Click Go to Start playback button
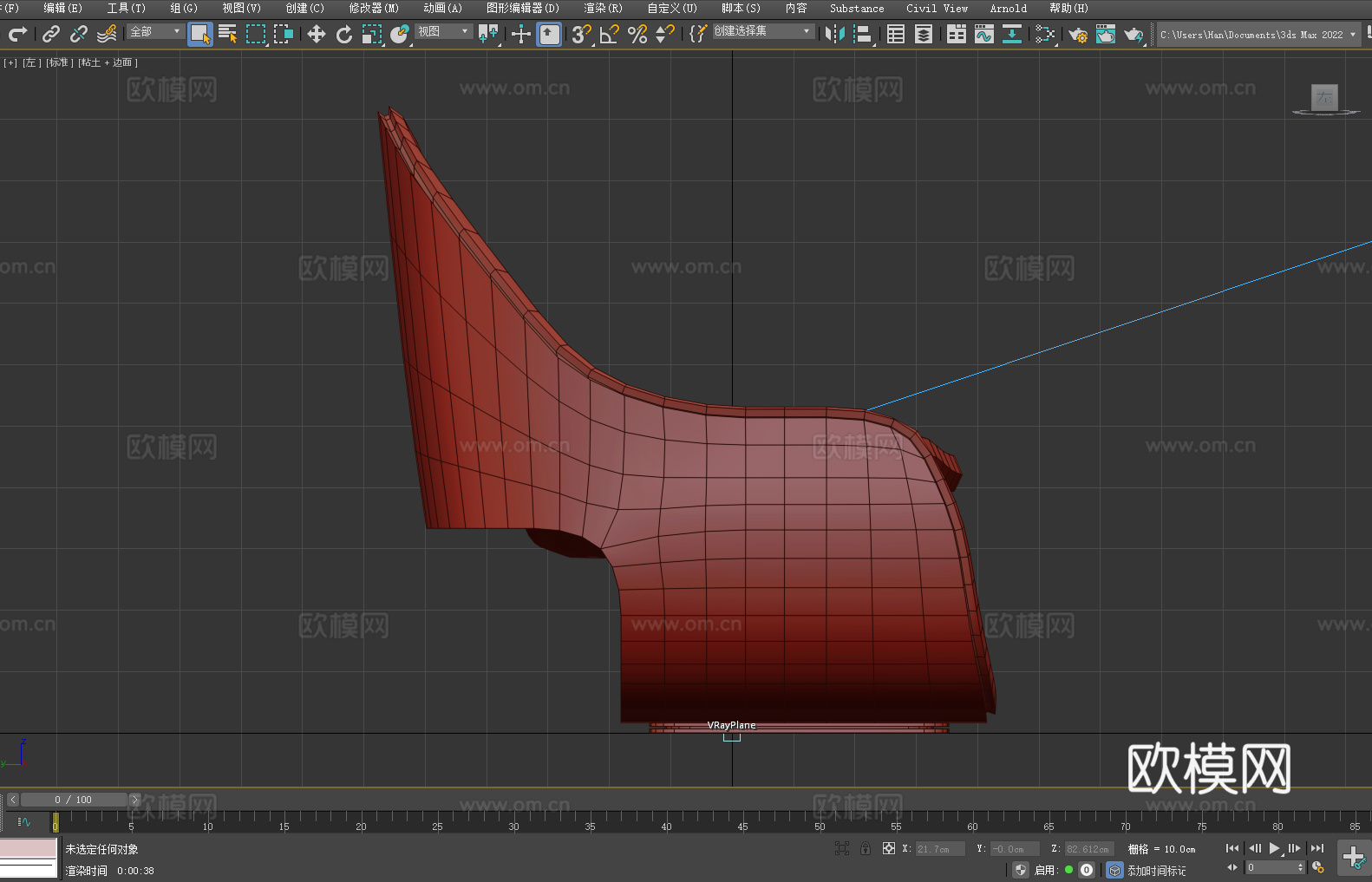The height and width of the screenshot is (882, 1372). pos(1232,848)
